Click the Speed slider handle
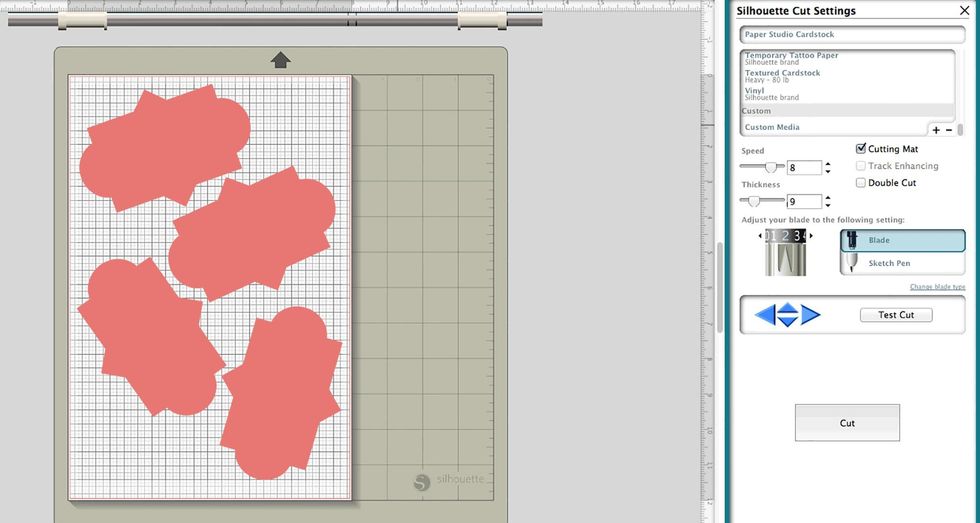Screen dimensions: 980x523 click(771, 167)
